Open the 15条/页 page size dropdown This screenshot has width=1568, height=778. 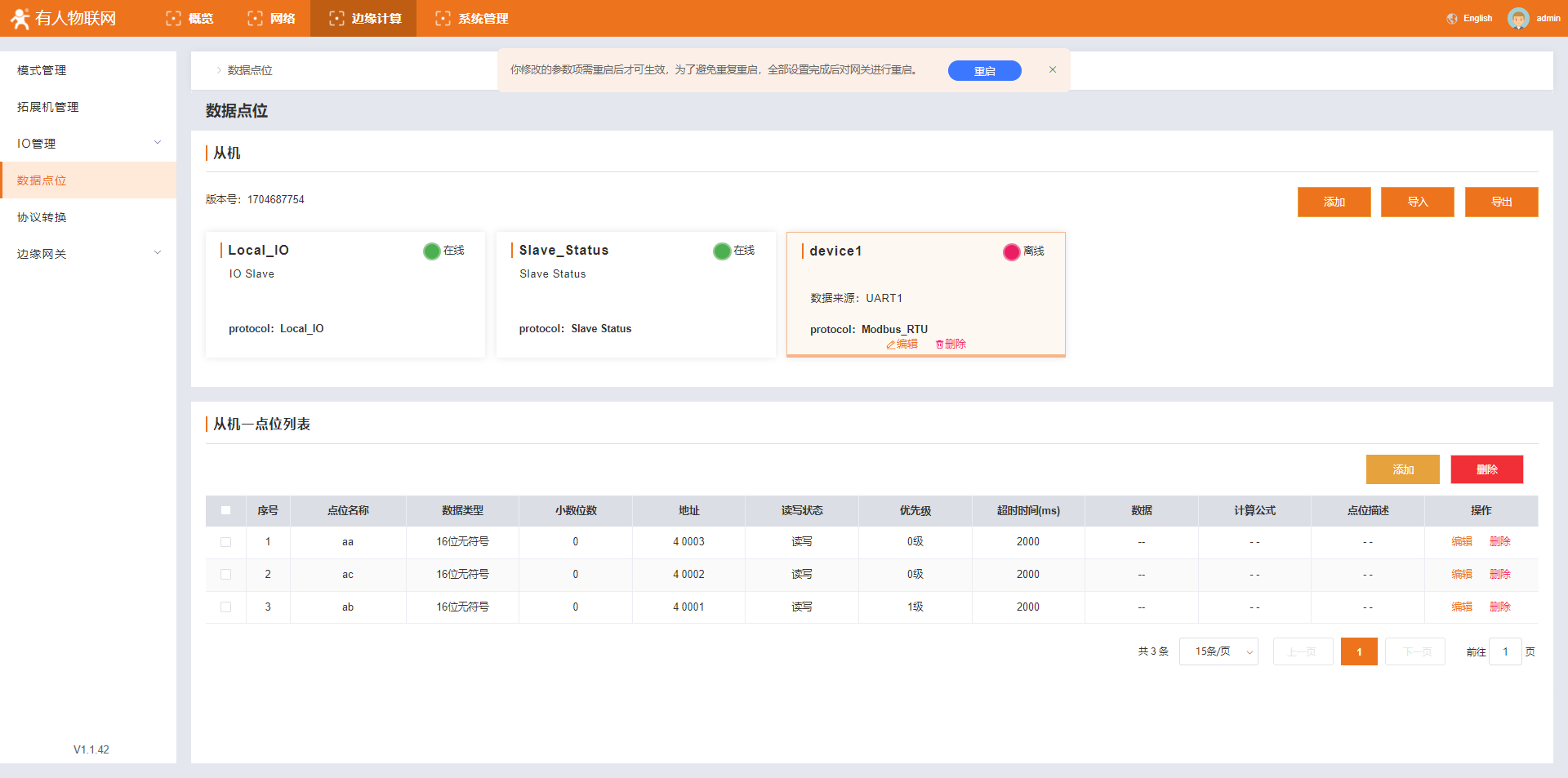pyautogui.click(x=1218, y=651)
